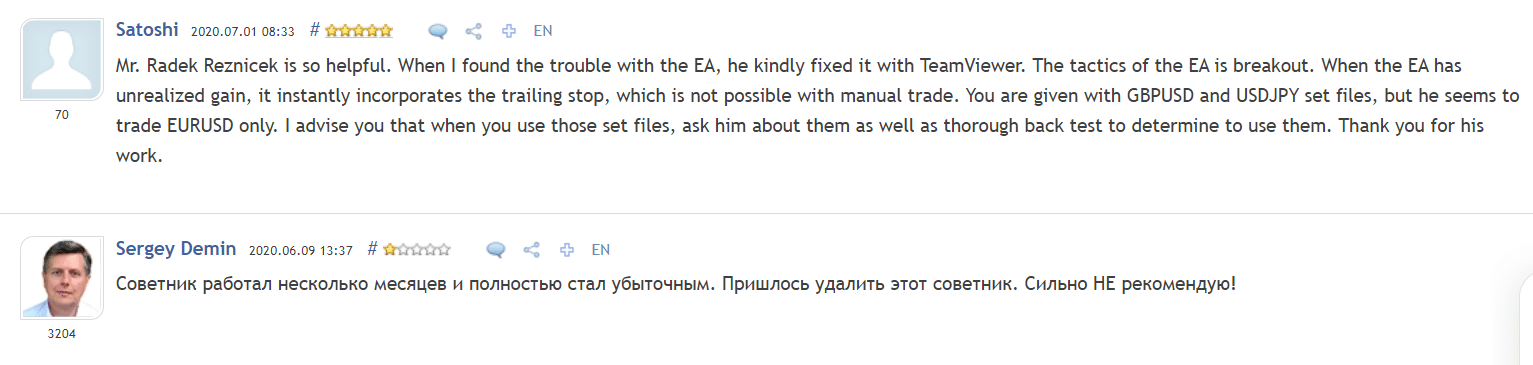Share Satoshi's review via share icon
The width and height of the screenshot is (1533, 365).
coord(474,31)
